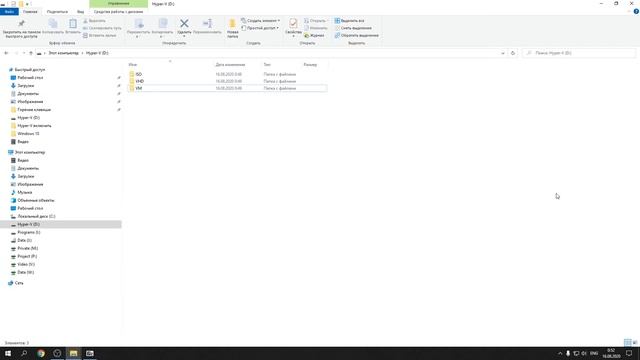Open the Move to dropdown arrow
This screenshot has height=360, width=640.
[x=137, y=37]
